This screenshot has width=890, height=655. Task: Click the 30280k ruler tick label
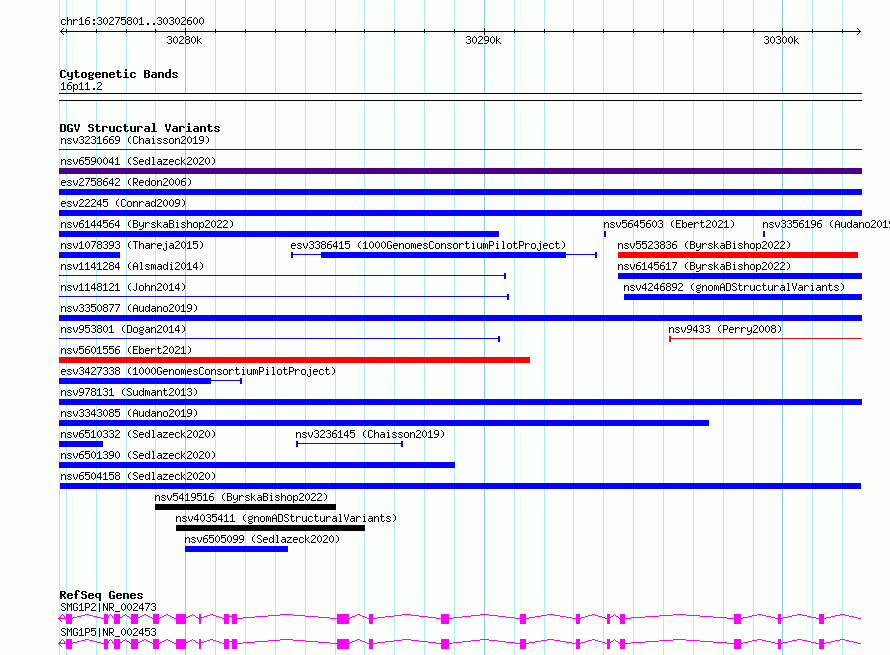point(184,40)
